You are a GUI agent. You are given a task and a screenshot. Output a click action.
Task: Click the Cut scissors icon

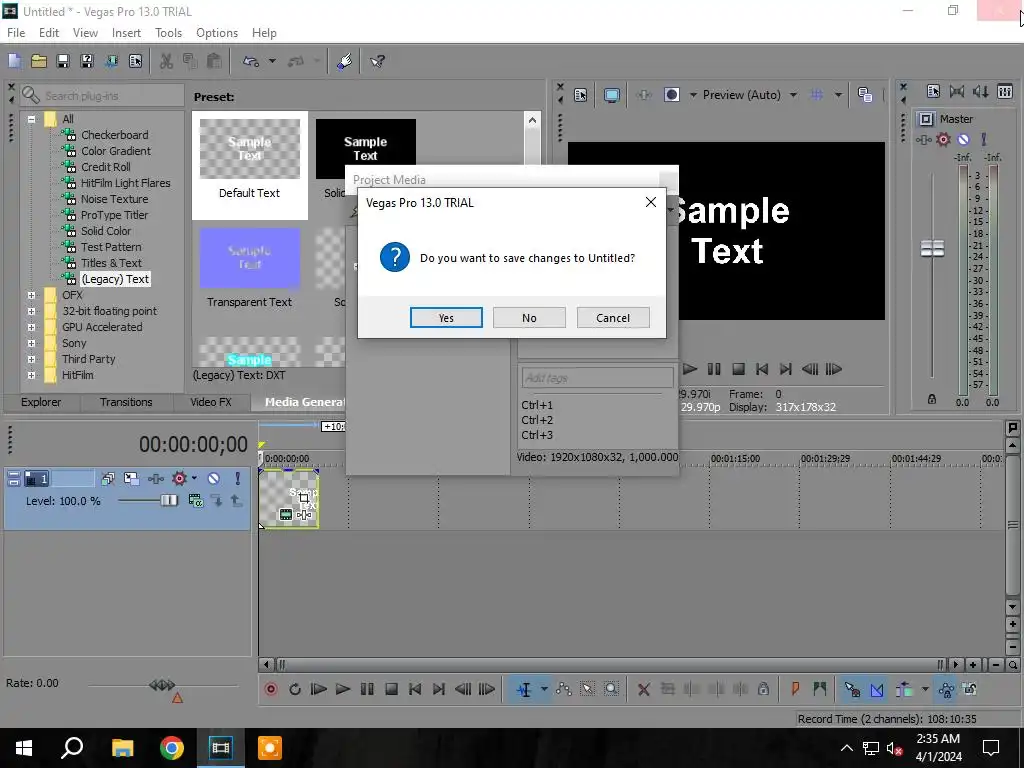(x=167, y=61)
